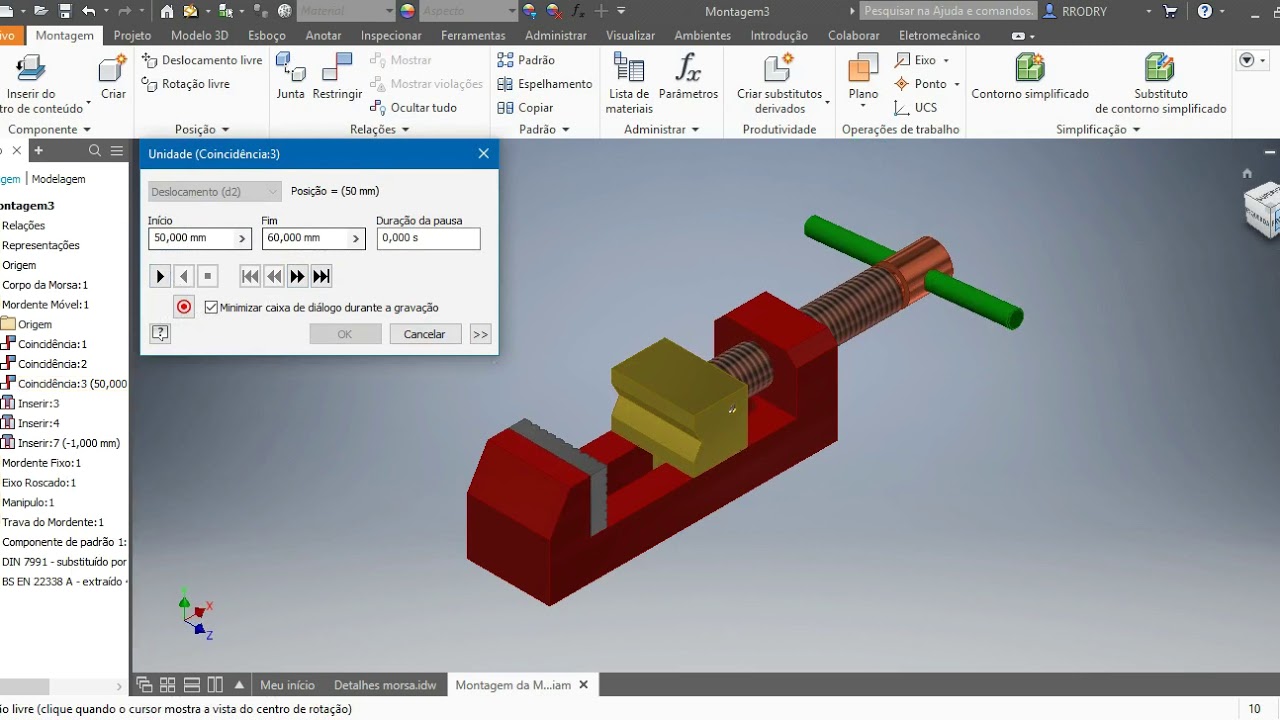
Task: Jump to the minimum start position
Action: tap(250, 276)
